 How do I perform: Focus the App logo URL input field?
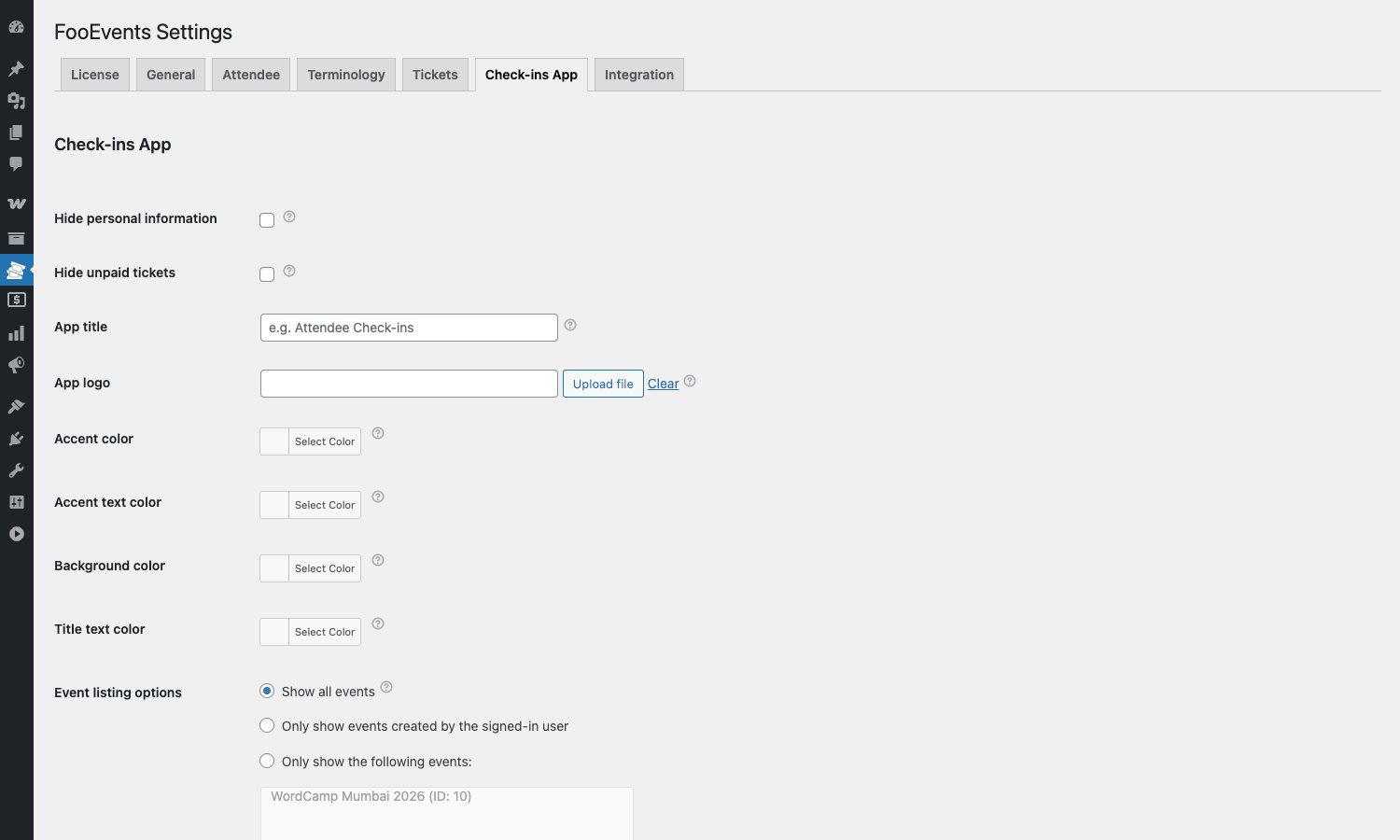(409, 384)
